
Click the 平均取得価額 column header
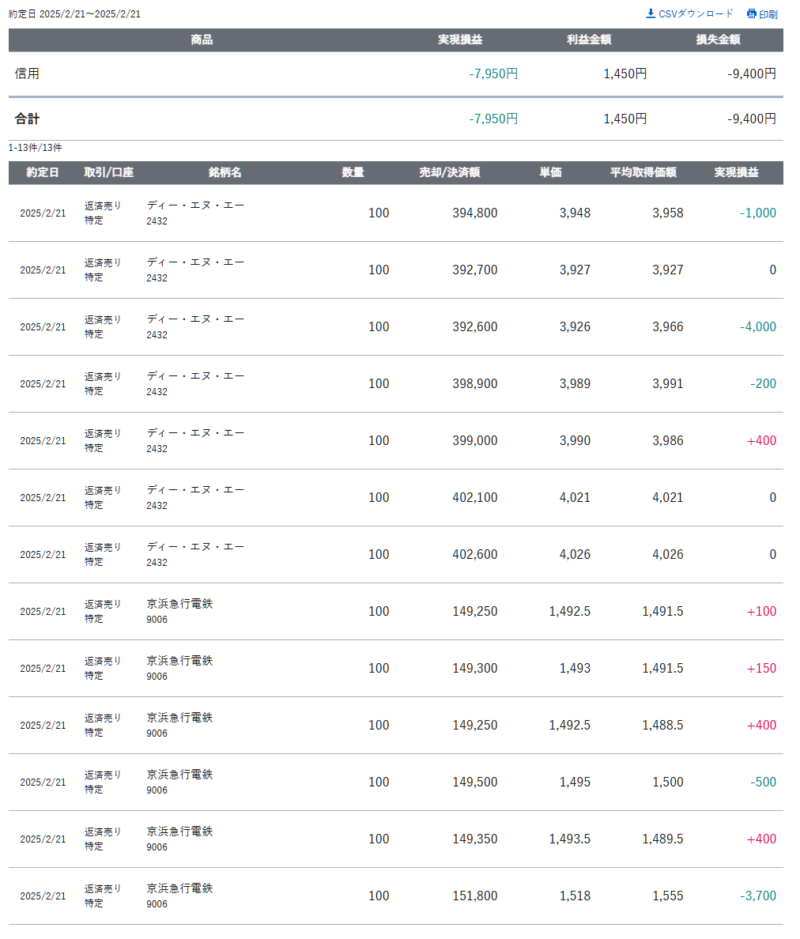[643, 173]
